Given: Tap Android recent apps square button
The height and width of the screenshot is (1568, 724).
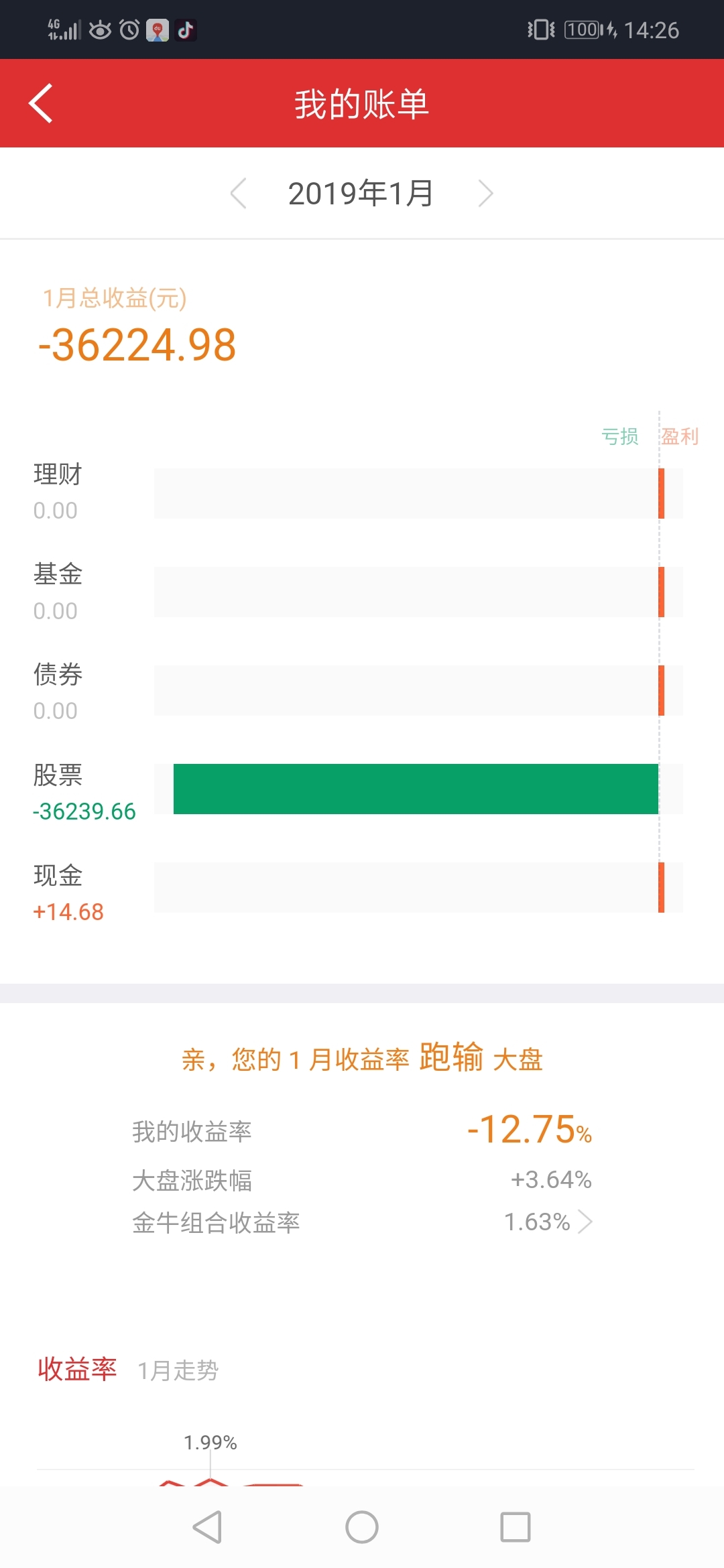Looking at the screenshot, I should click(516, 1527).
